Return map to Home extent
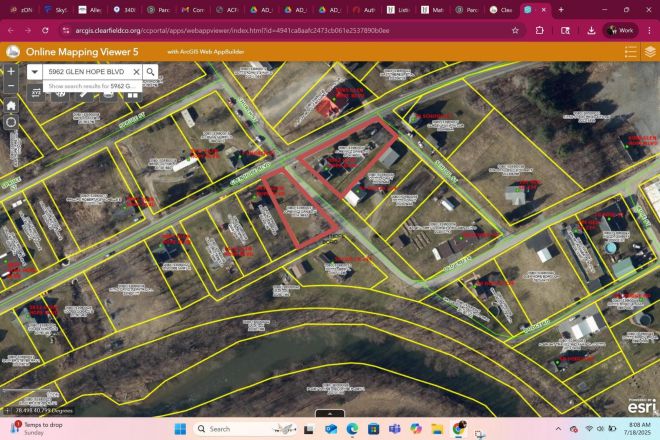 [11, 104]
